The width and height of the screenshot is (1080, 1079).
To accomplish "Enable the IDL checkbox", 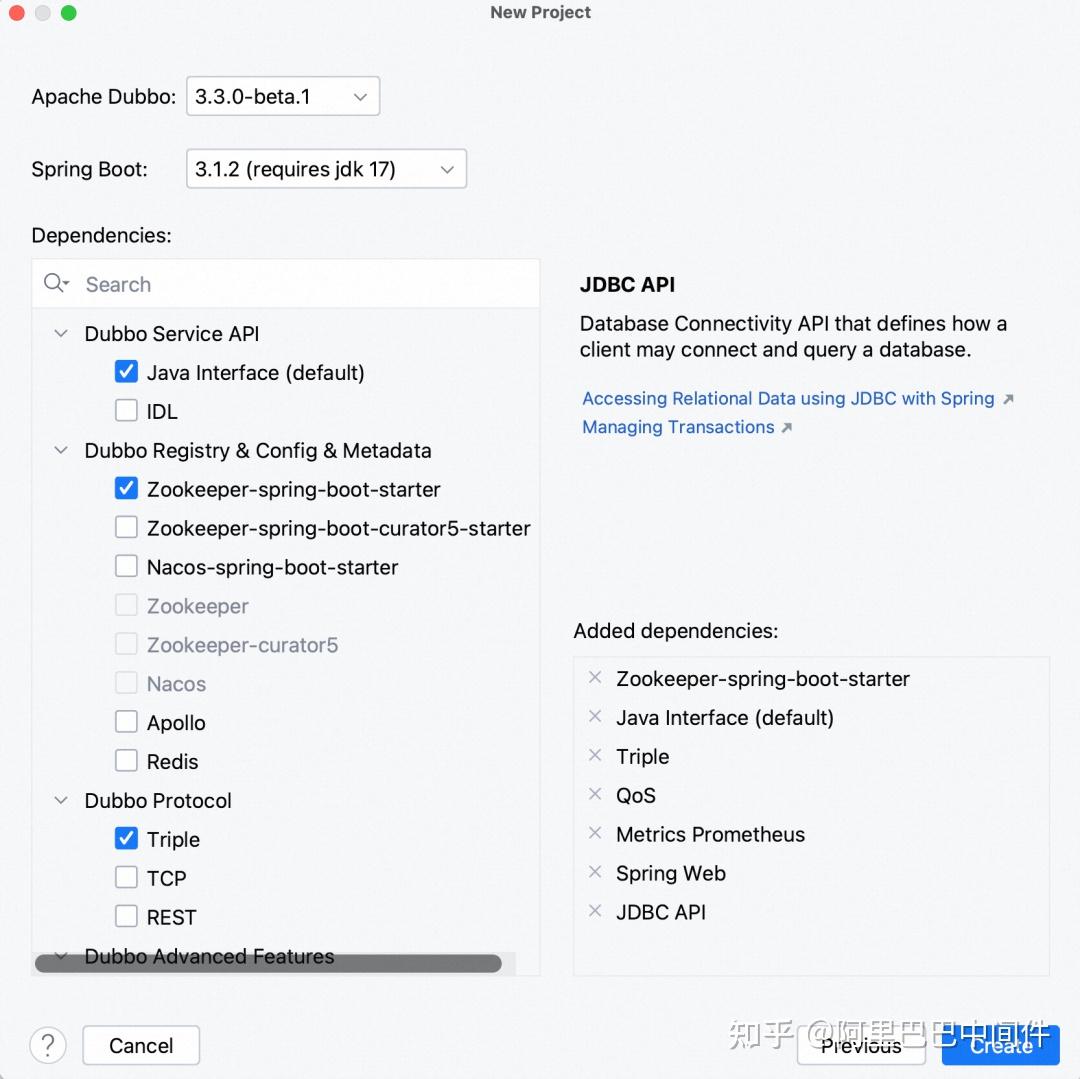I will tap(126, 410).
